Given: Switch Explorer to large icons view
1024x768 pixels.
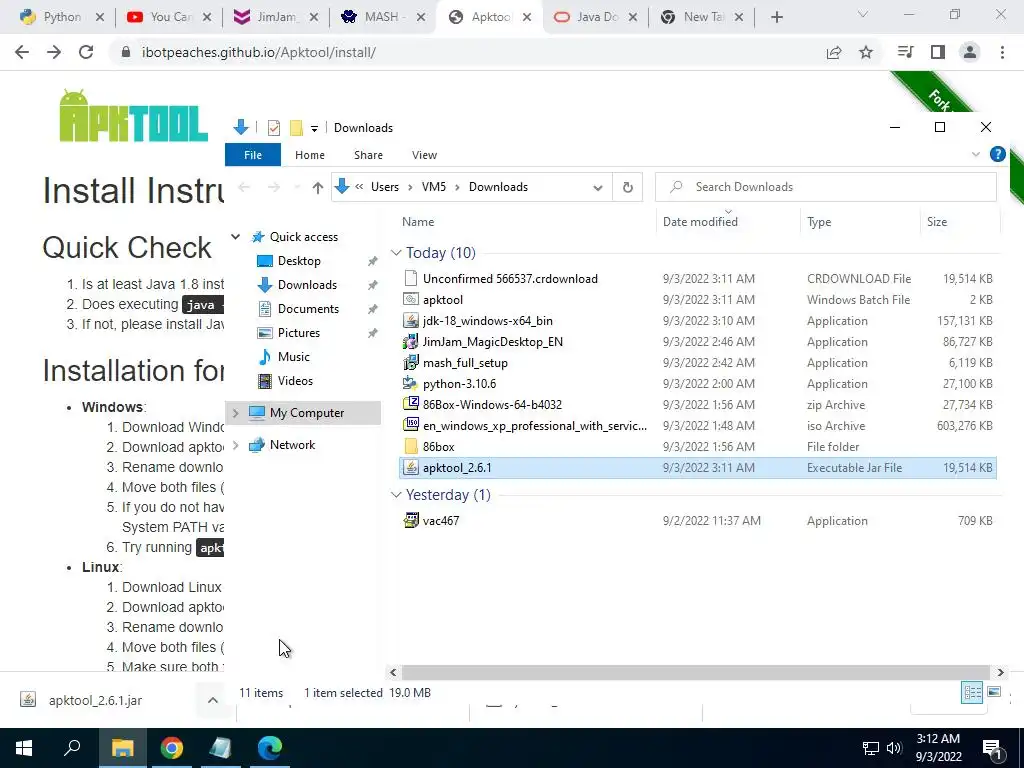Looking at the screenshot, I should tap(994, 692).
